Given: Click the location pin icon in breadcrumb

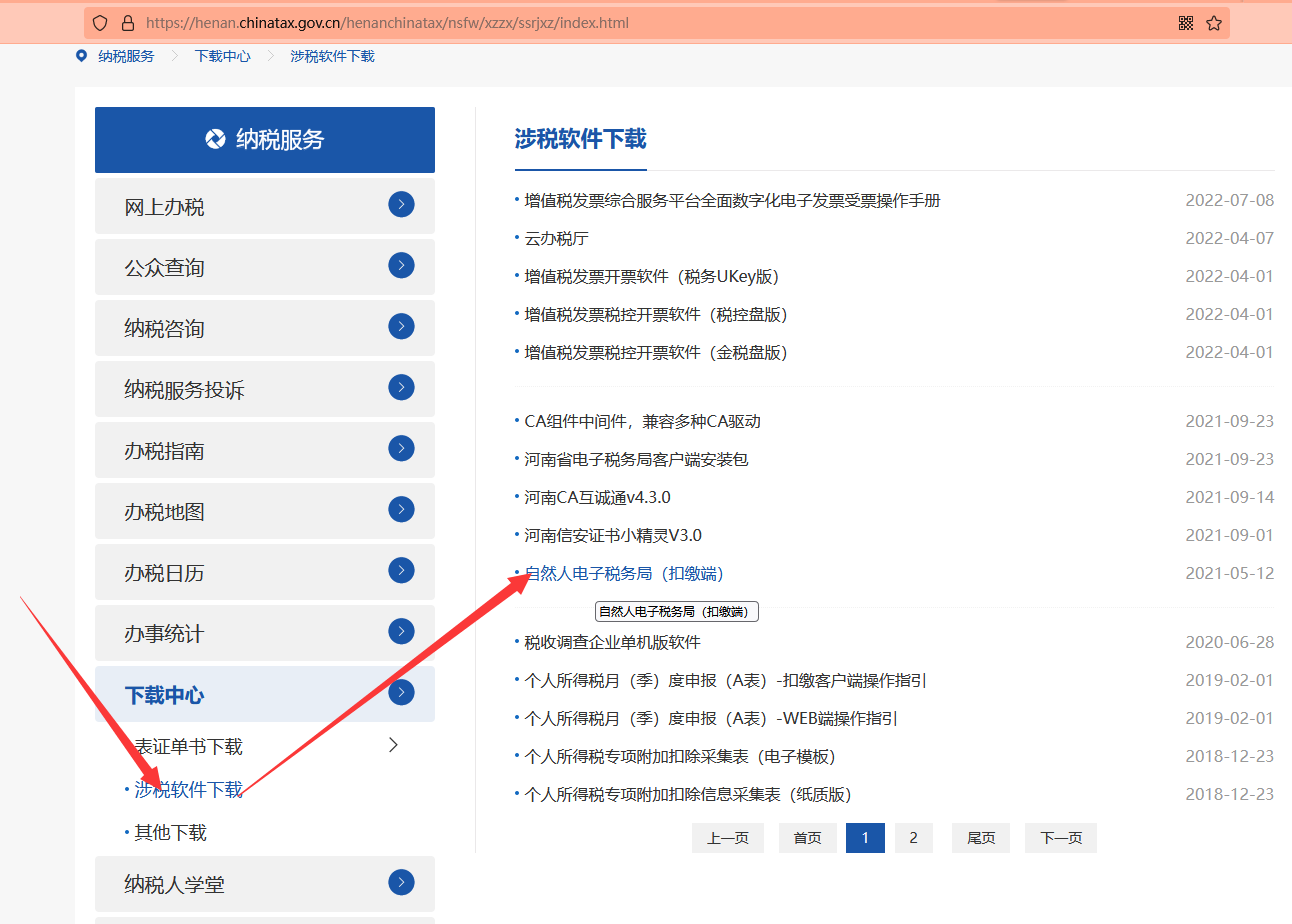Looking at the screenshot, I should point(81,56).
